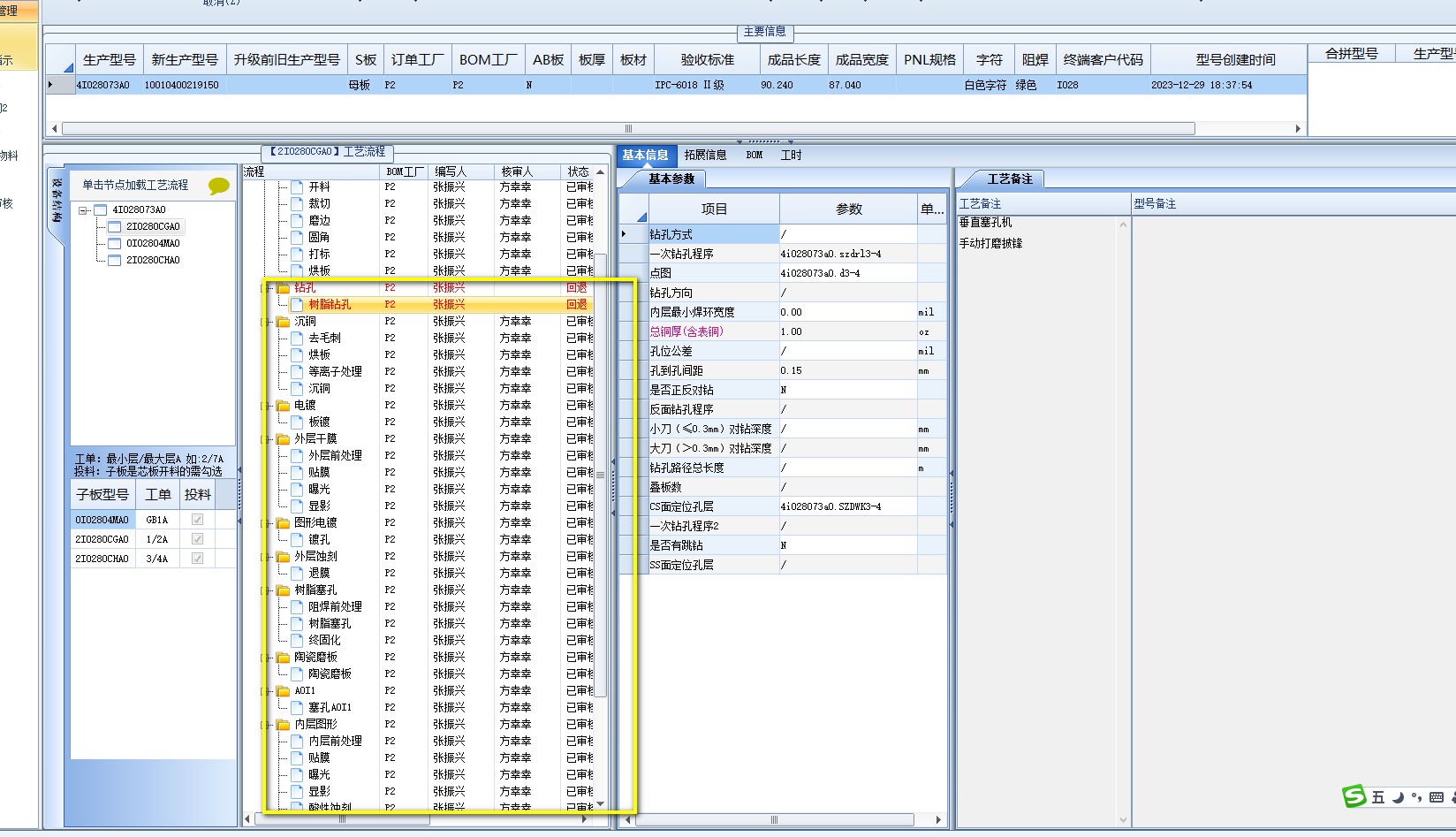Screen dimensions: 1456x837
Task: Collapse the 沉铜 process group
Action: pos(266,322)
